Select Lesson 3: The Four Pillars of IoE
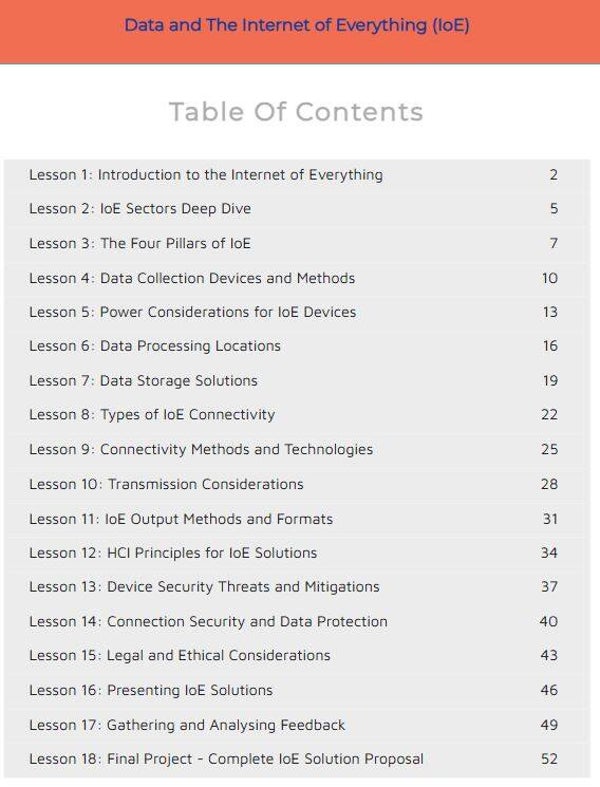 [x=140, y=243]
